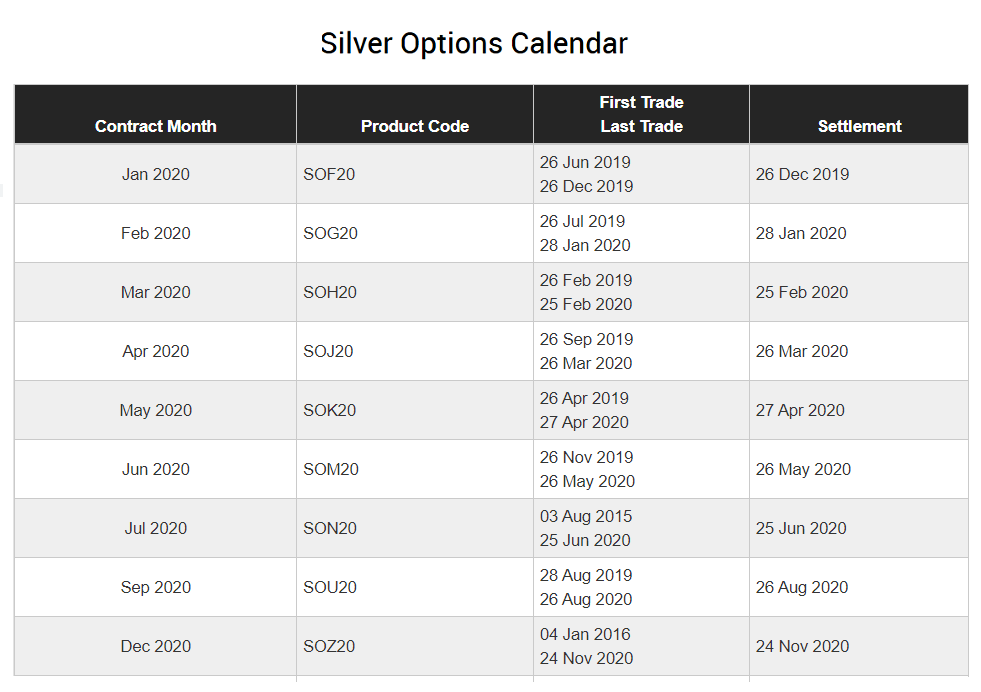Viewport: 981px width, 692px height.
Task: Click the 27 Apr 2020 settlement date
Action: coord(800,410)
